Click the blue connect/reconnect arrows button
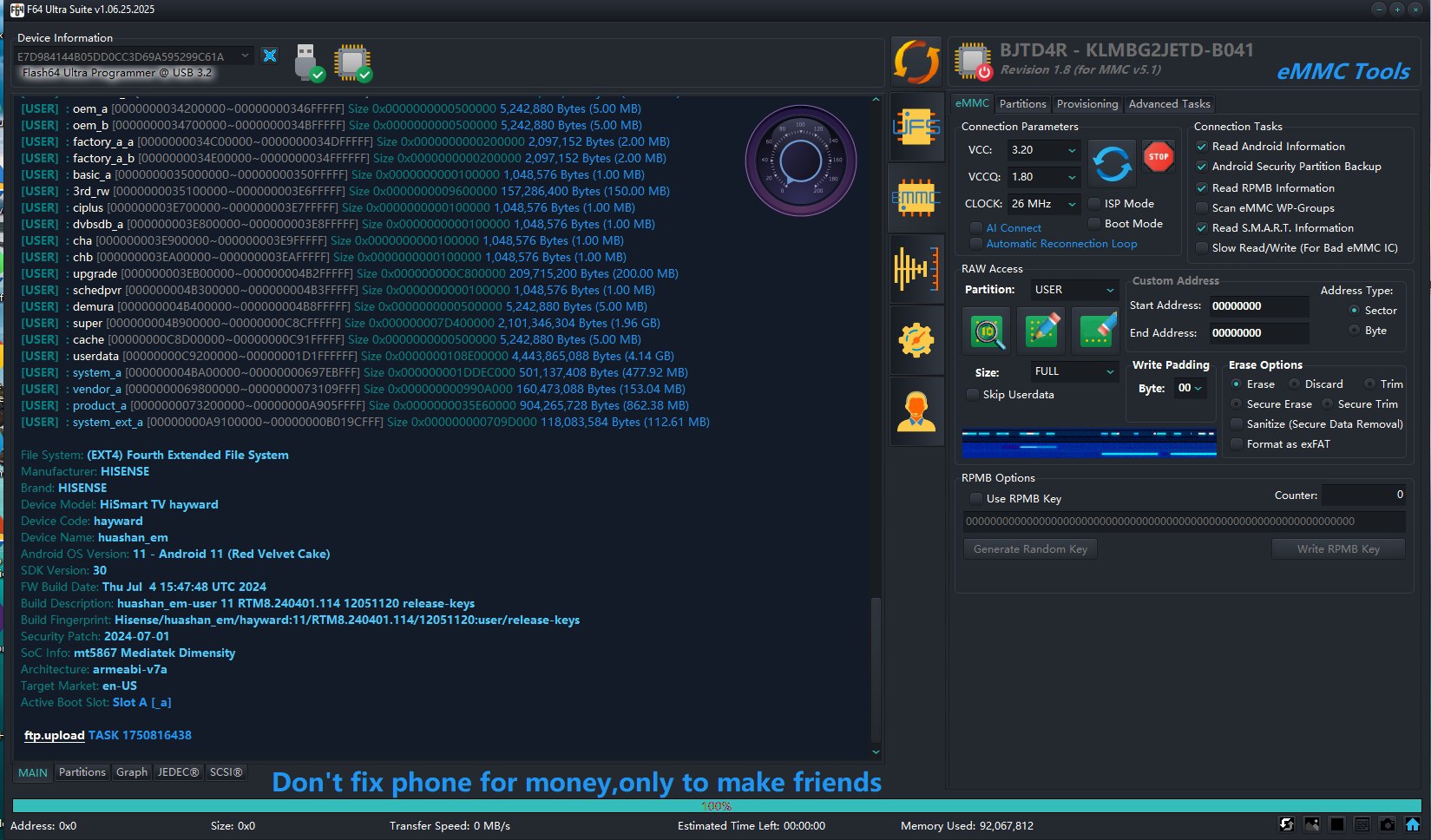Image resolution: width=1431 pixels, height=840 pixels. coord(1112,163)
